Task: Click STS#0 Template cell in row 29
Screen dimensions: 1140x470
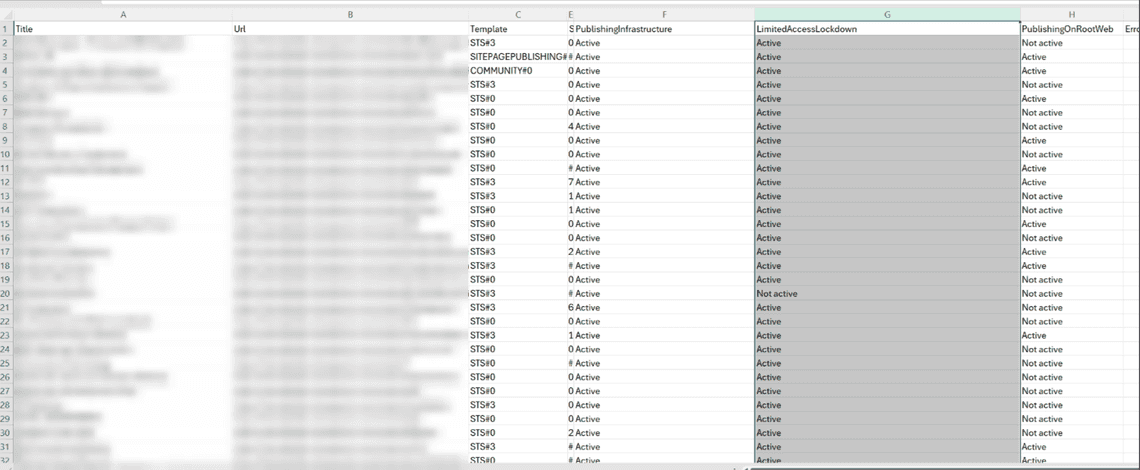Action: click(518, 419)
